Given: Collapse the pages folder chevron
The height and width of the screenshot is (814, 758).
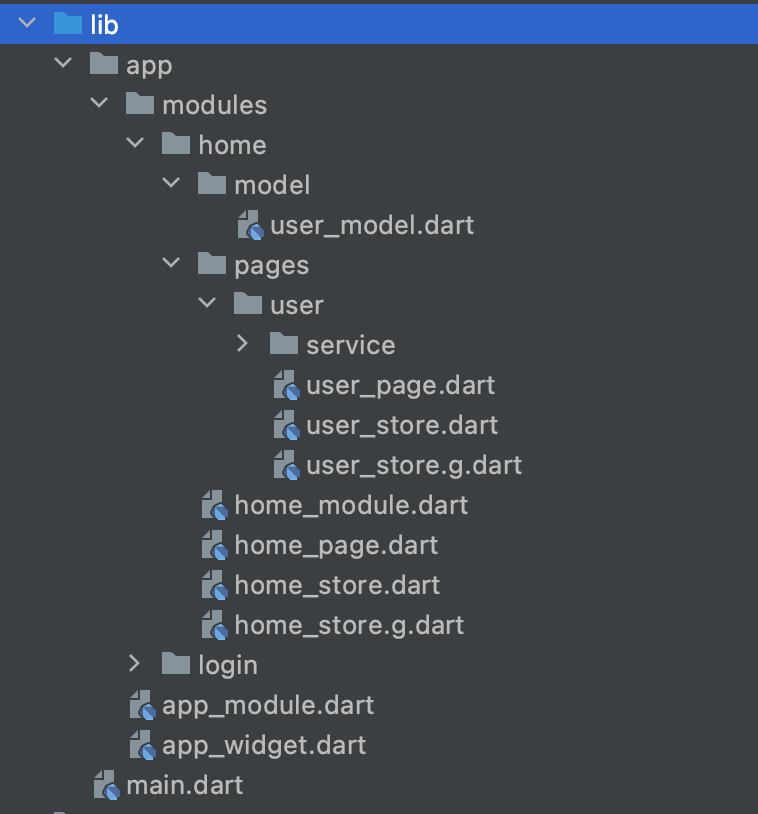Looking at the screenshot, I should coord(171,262).
